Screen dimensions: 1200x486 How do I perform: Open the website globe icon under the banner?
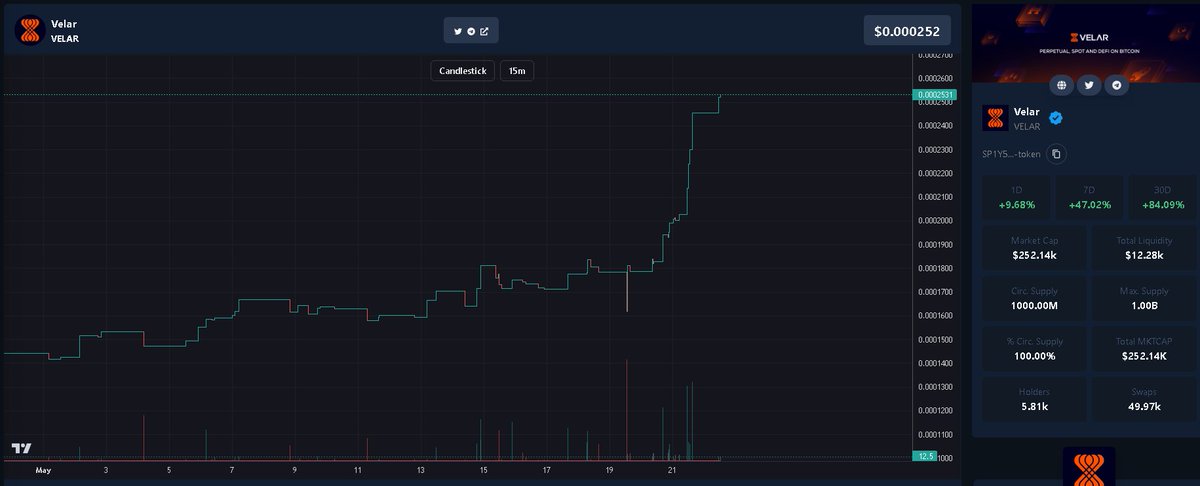point(1061,85)
